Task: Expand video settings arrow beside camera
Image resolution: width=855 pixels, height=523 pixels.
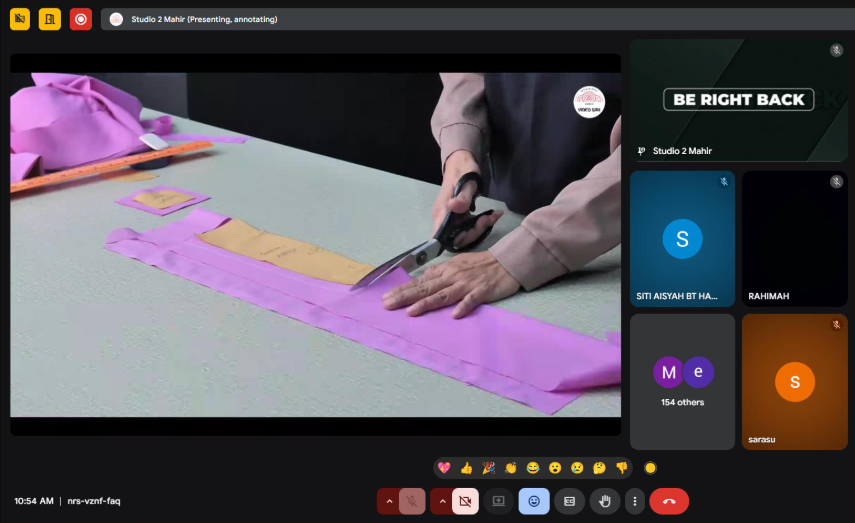Action: (x=442, y=501)
